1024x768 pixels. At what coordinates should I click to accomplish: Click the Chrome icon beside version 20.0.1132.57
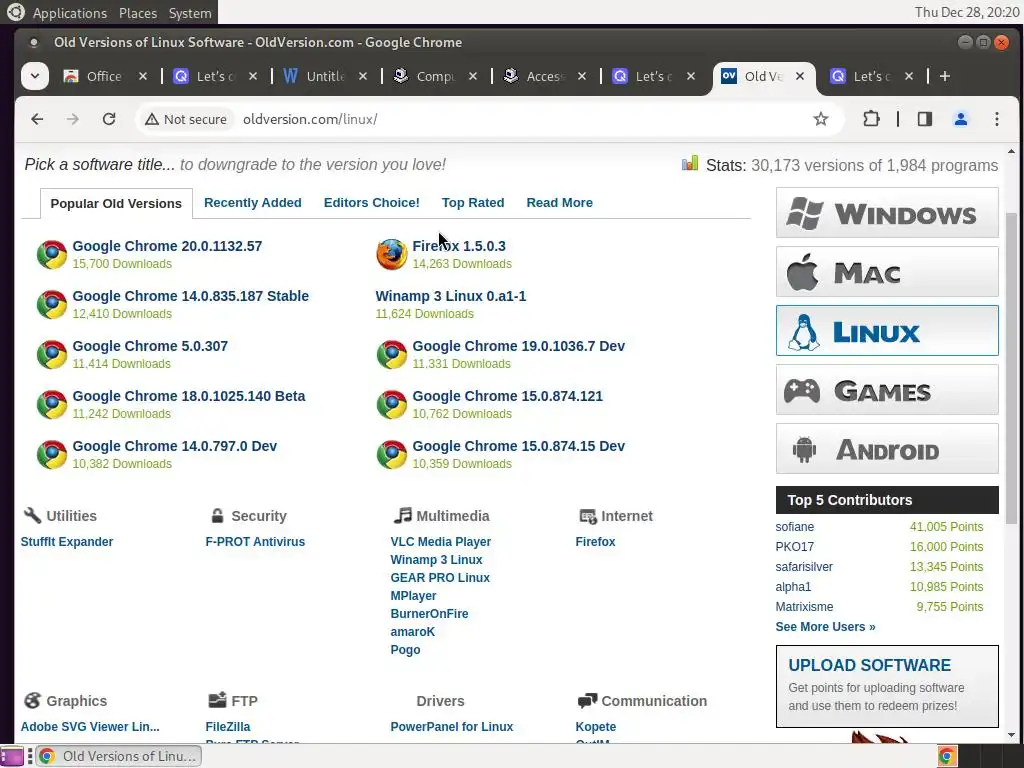click(52, 255)
